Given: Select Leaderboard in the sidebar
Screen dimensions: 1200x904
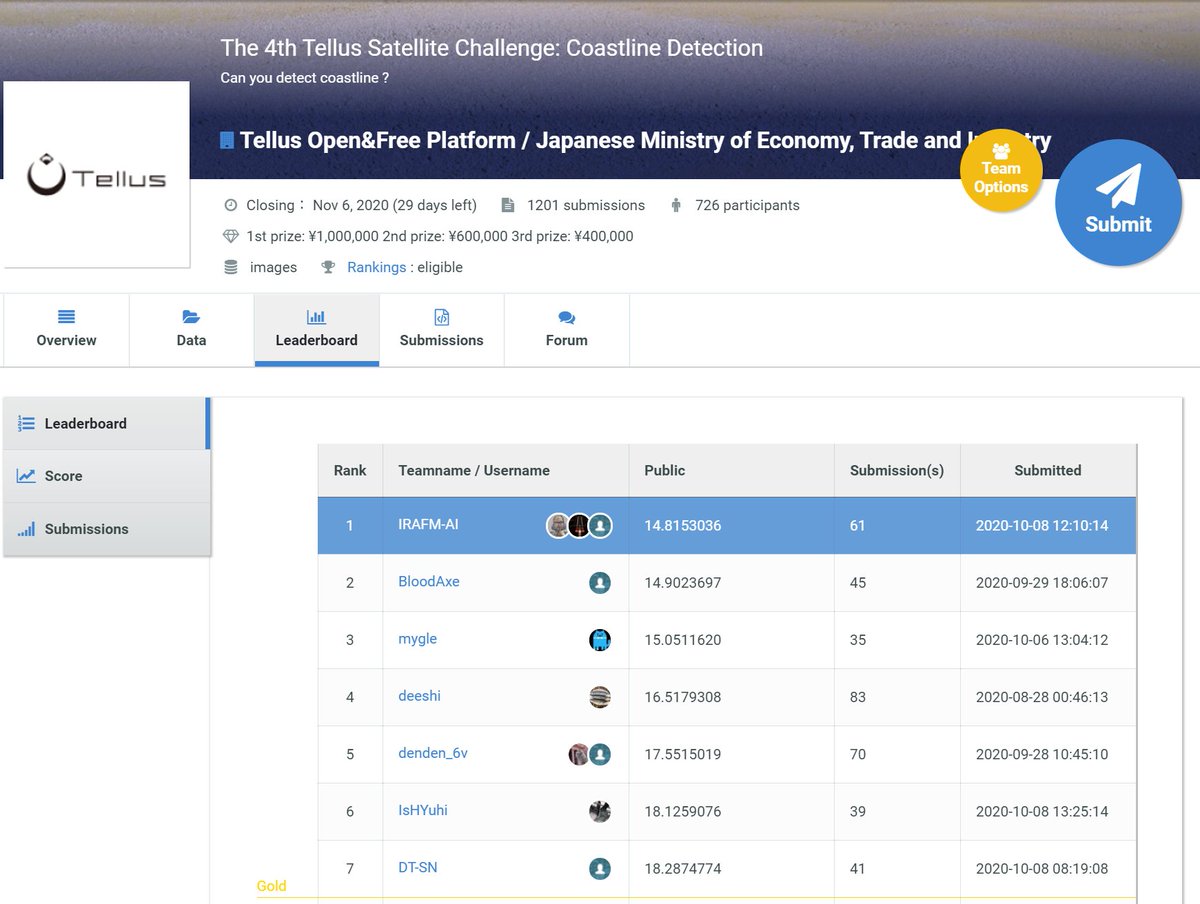Looking at the screenshot, I should pos(107,423).
